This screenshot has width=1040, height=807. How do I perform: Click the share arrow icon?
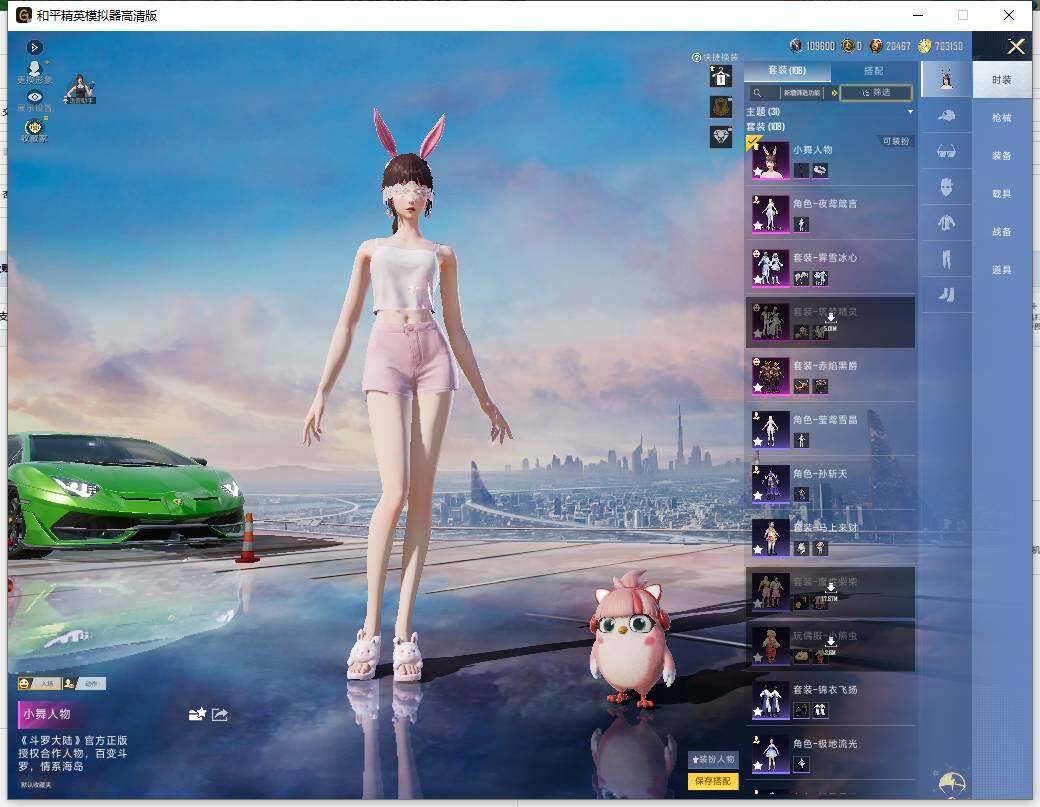point(220,714)
